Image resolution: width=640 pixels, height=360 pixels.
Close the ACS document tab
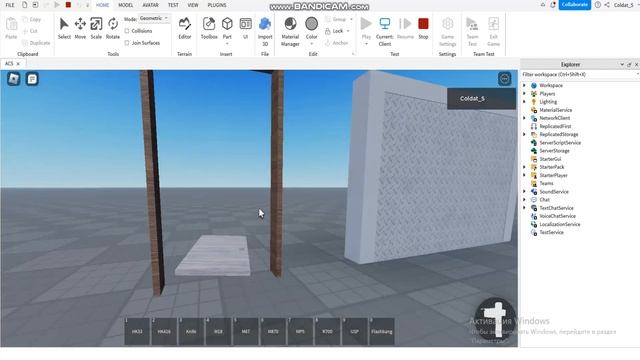tap(18, 64)
